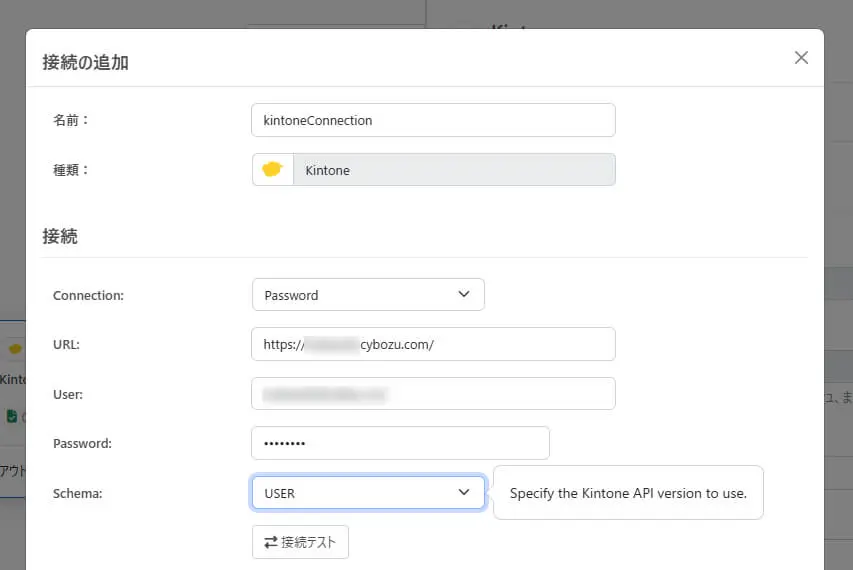
Task: Open the Connection dropdown showing Password
Action: [x=368, y=295]
